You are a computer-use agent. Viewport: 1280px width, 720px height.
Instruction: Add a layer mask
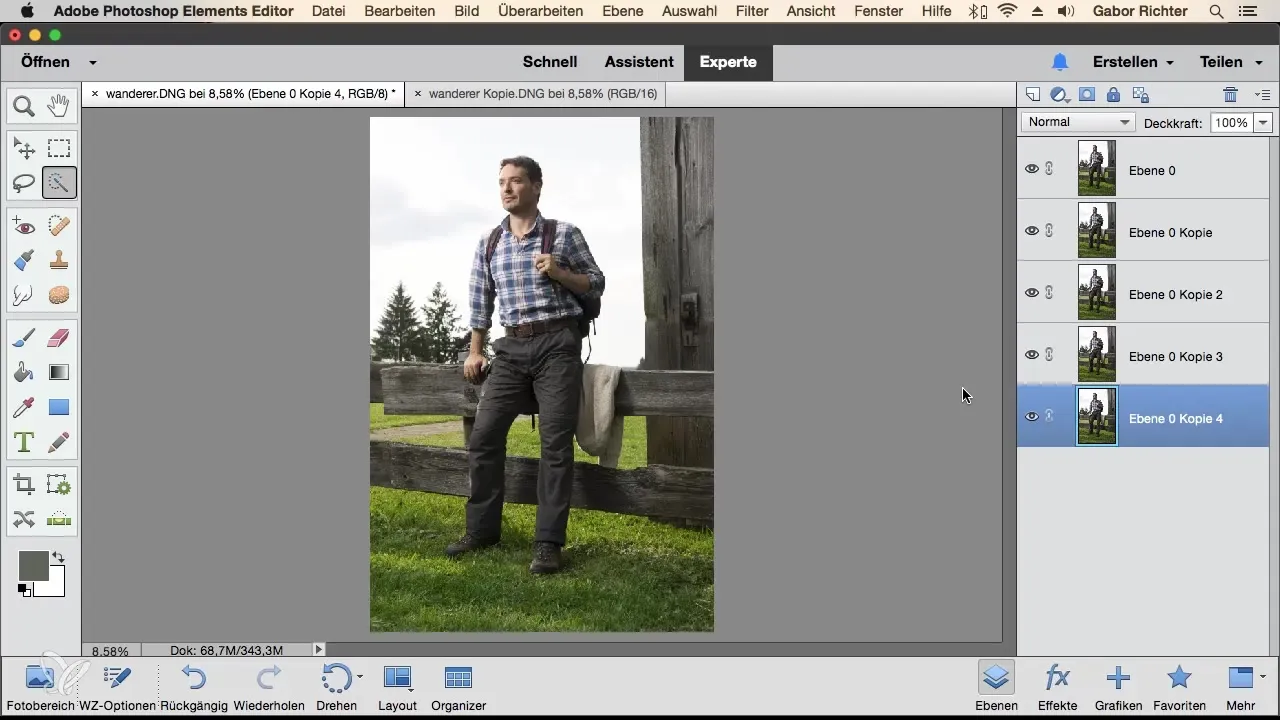tap(1087, 95)
